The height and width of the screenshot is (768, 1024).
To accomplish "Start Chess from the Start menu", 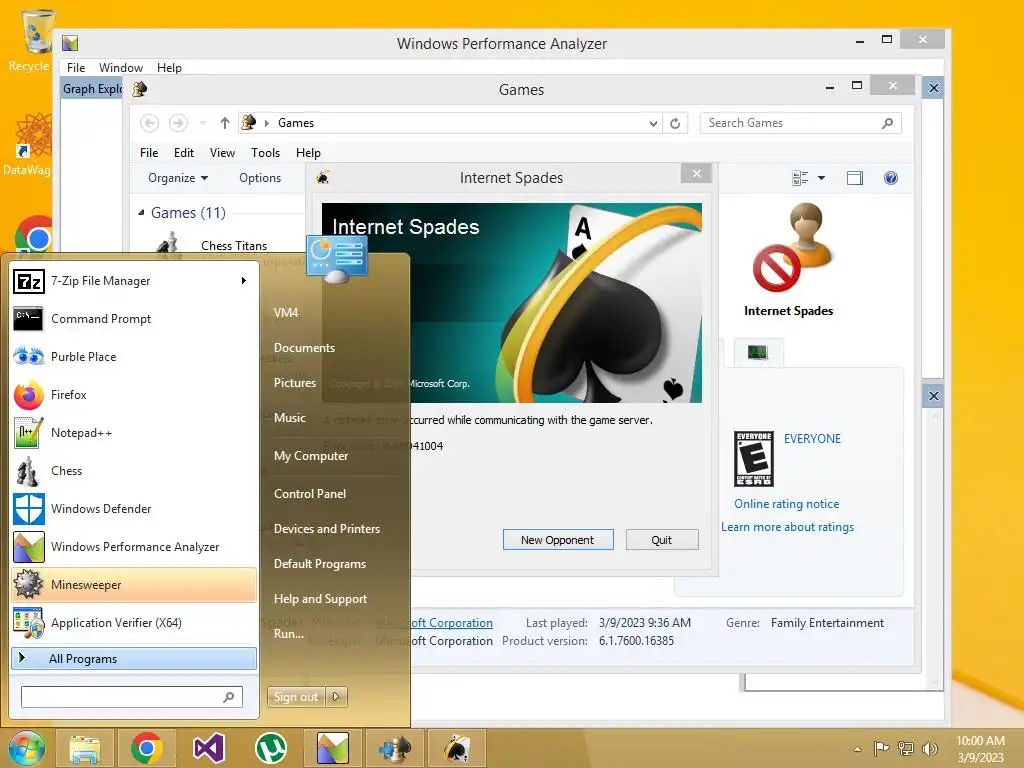I will click(133, 471).
